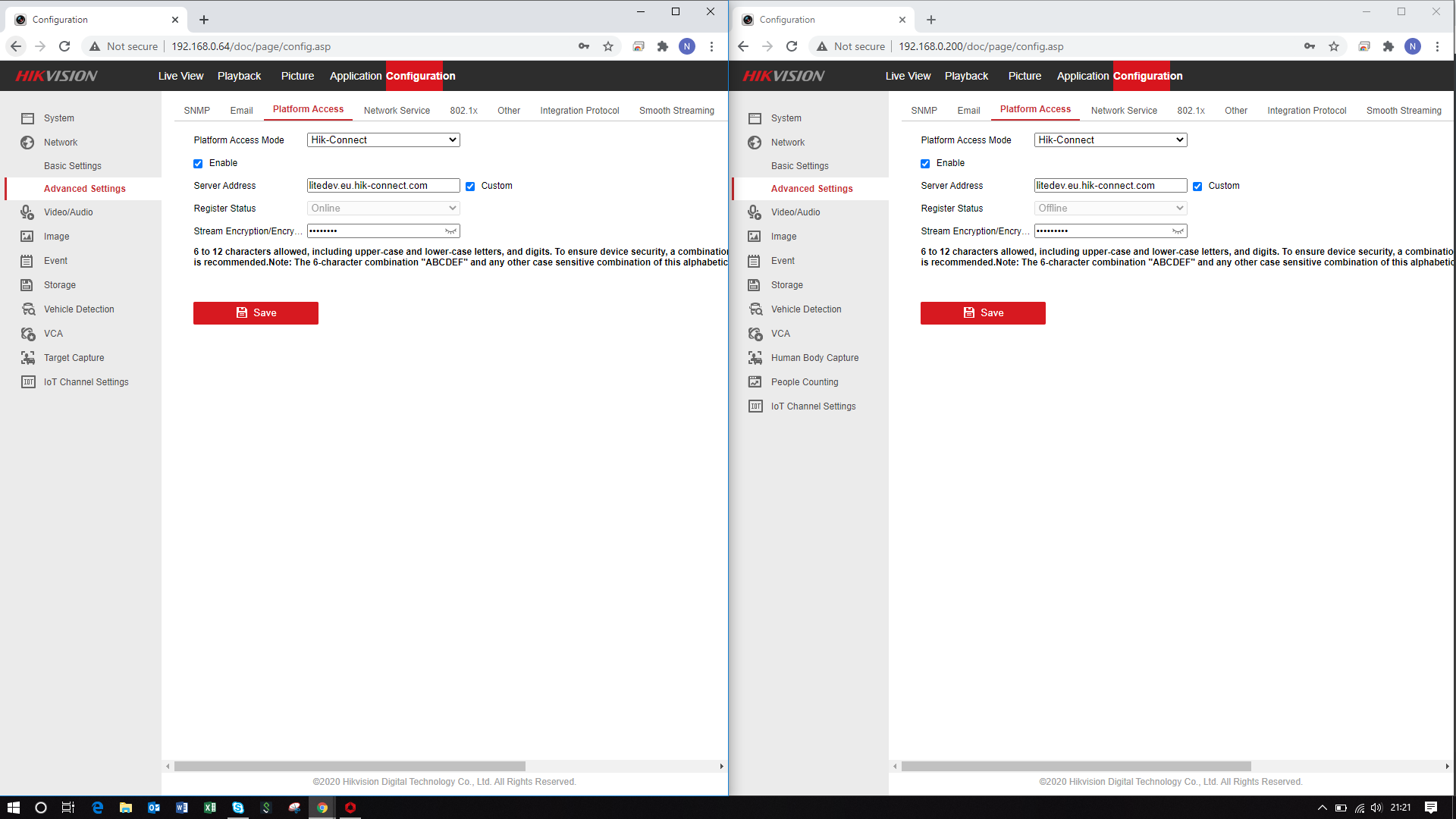Expand Hik-Connect mode dropdown in right window
The height and width of the screenshot is (819, 1456).
pos(1110,140)
